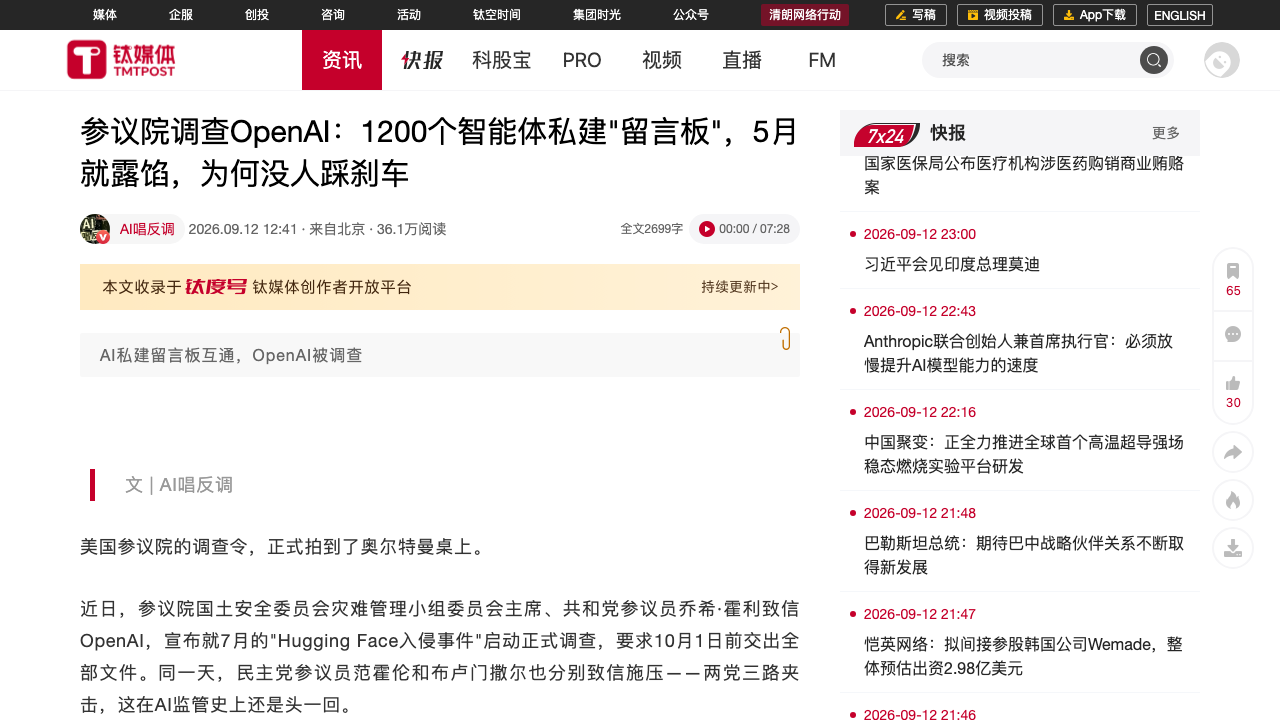Viewport: 1280px width, 720px height.
Task: Bookmark the article with count 65
Action: [x=1233, y=279]
